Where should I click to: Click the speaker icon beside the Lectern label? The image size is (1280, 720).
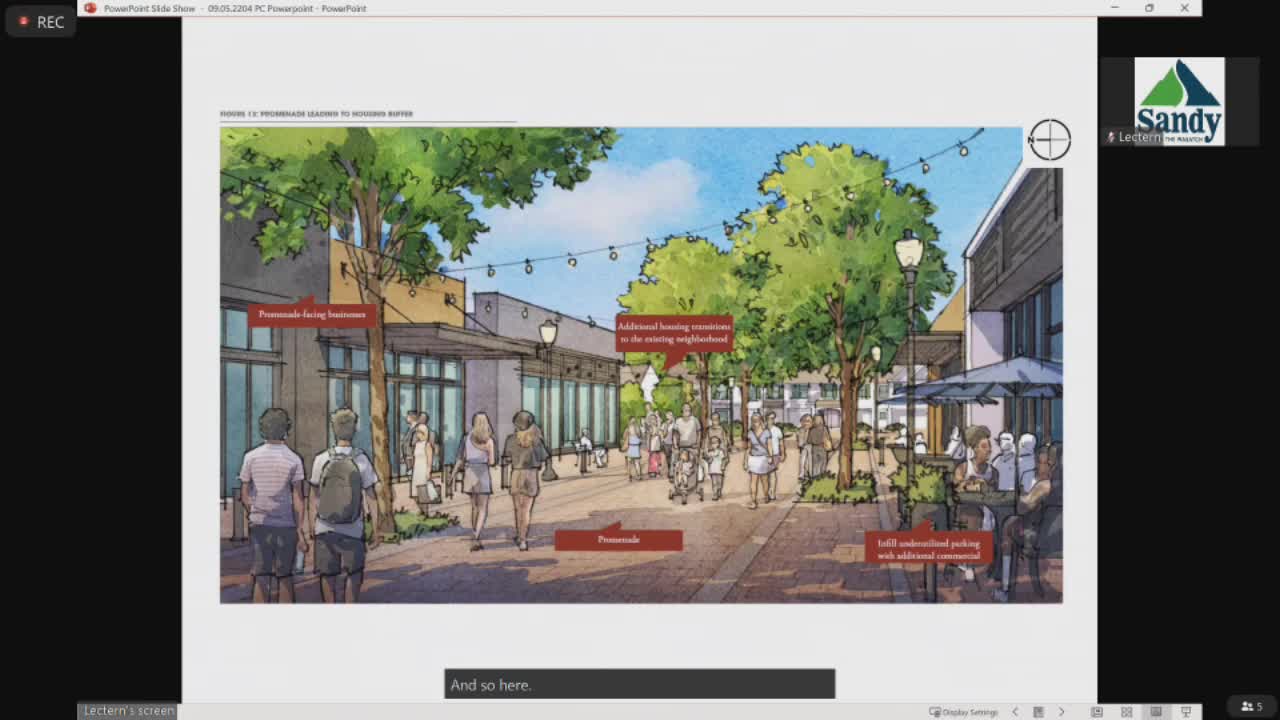[x=1110, y=137]
